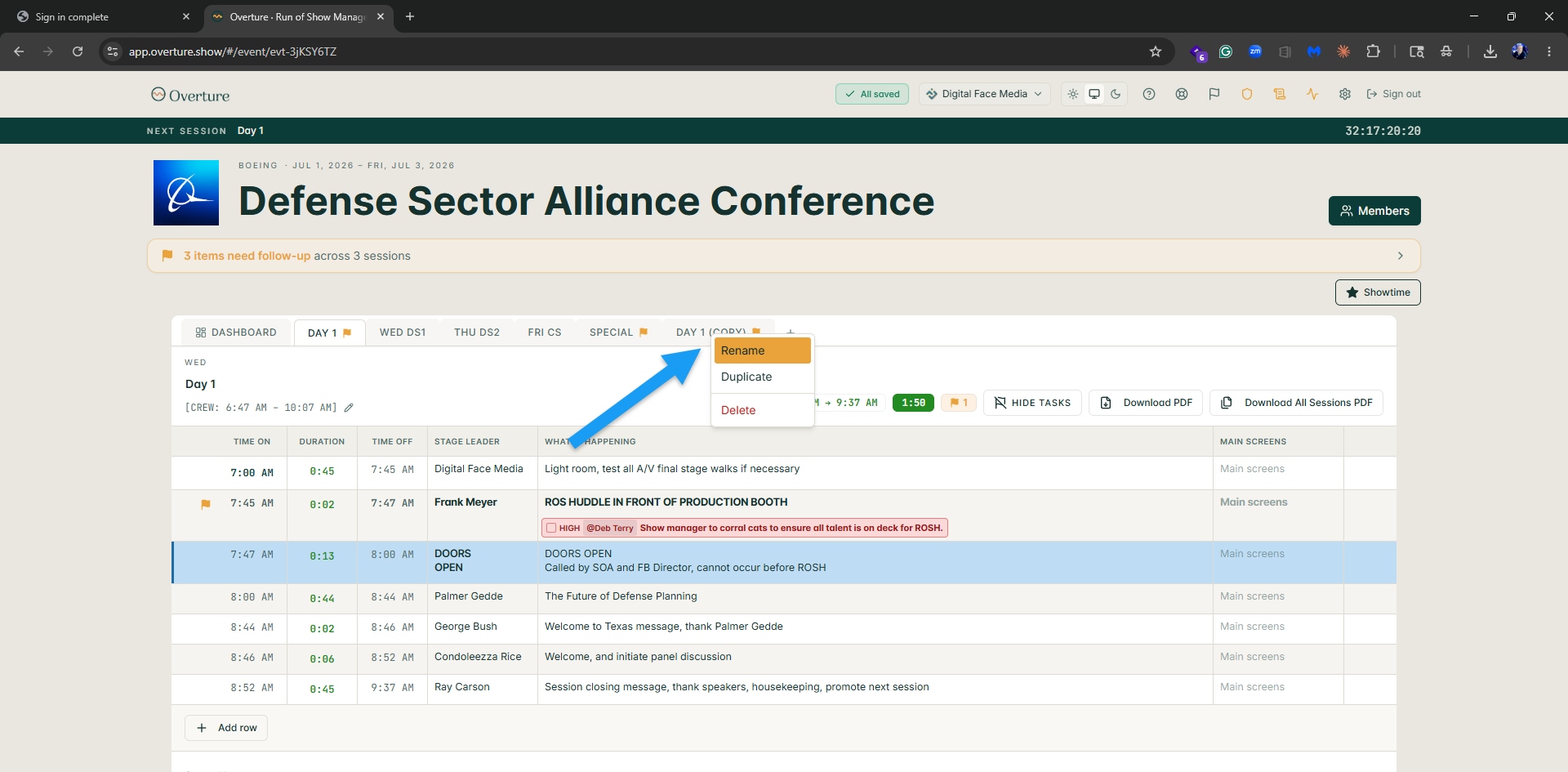Select the Palmer Gedde stage leader cell

[x=483, y=599]
